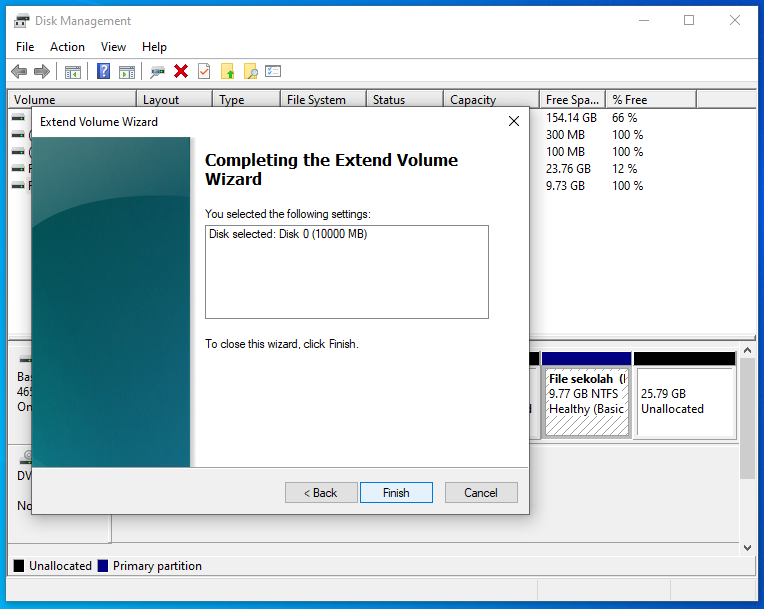
Task: Open the Action menu
Action: coord(68,47)
